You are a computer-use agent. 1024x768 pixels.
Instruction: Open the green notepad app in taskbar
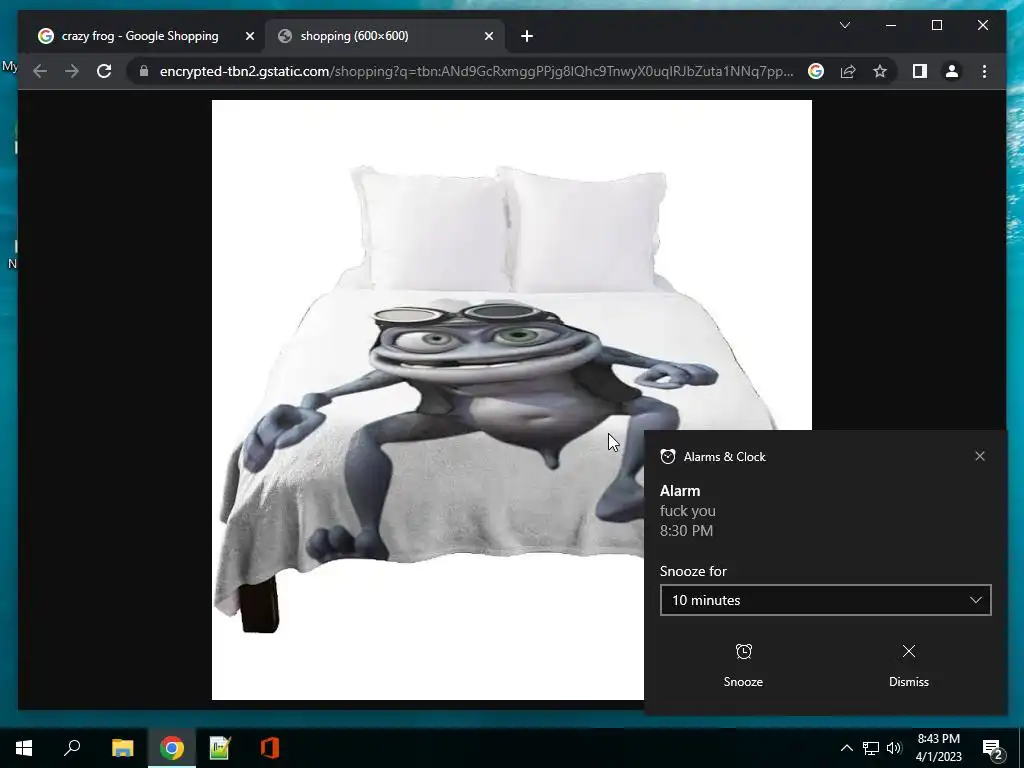point(220,748)
